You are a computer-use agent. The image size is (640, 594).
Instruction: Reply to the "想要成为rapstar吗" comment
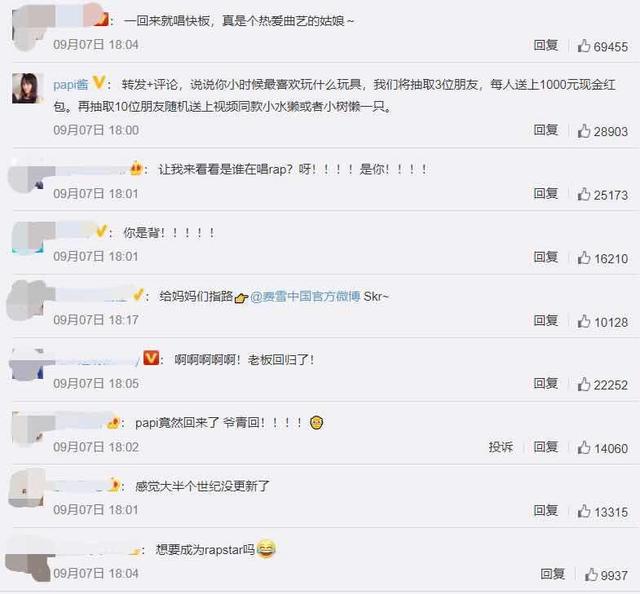coord(553,574)
